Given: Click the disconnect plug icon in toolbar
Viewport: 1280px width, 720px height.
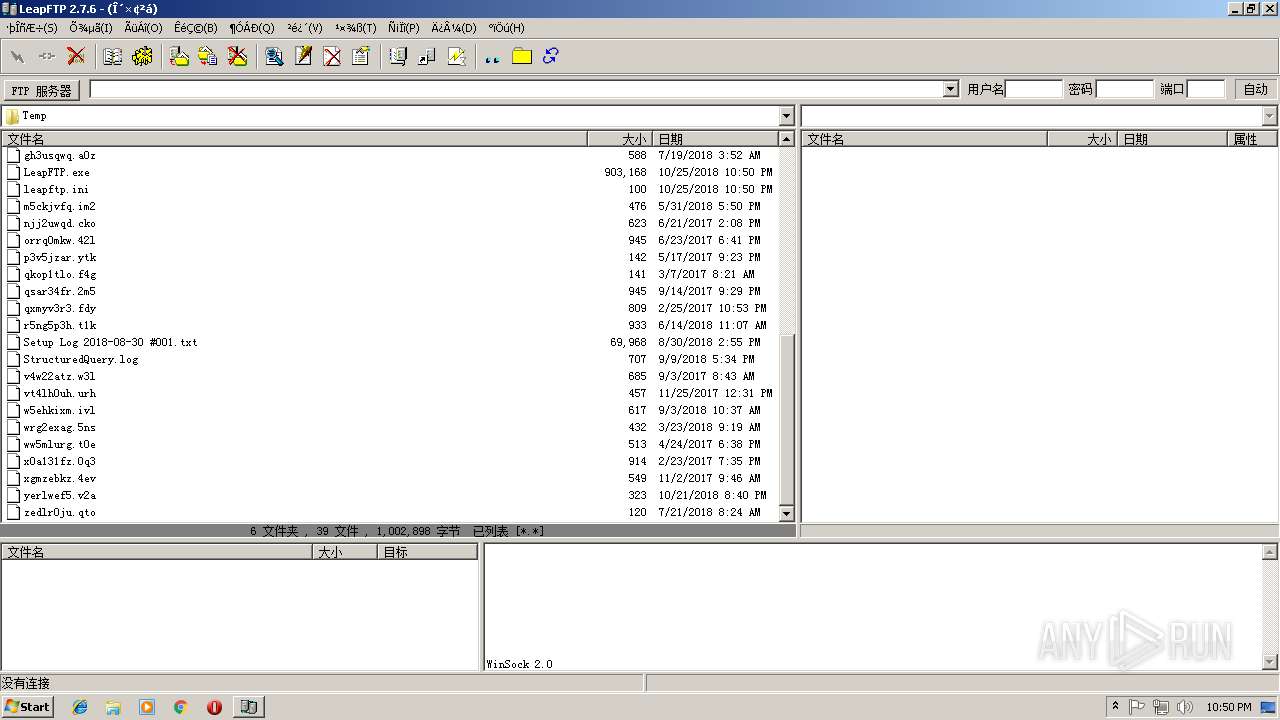Looking at the screenshot, I should (46, 57).
